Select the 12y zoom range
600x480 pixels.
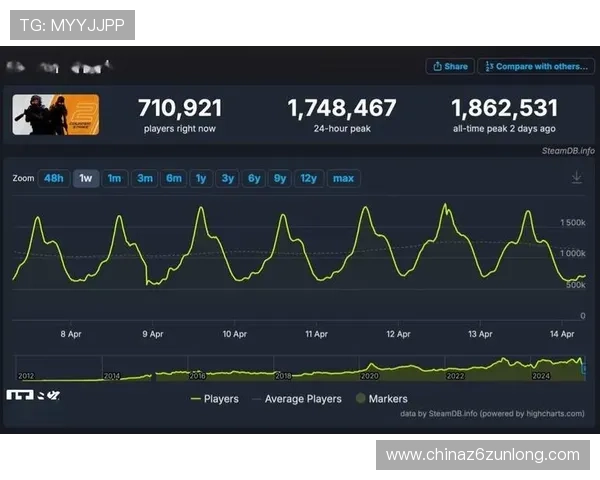click(x=308, y=178)
